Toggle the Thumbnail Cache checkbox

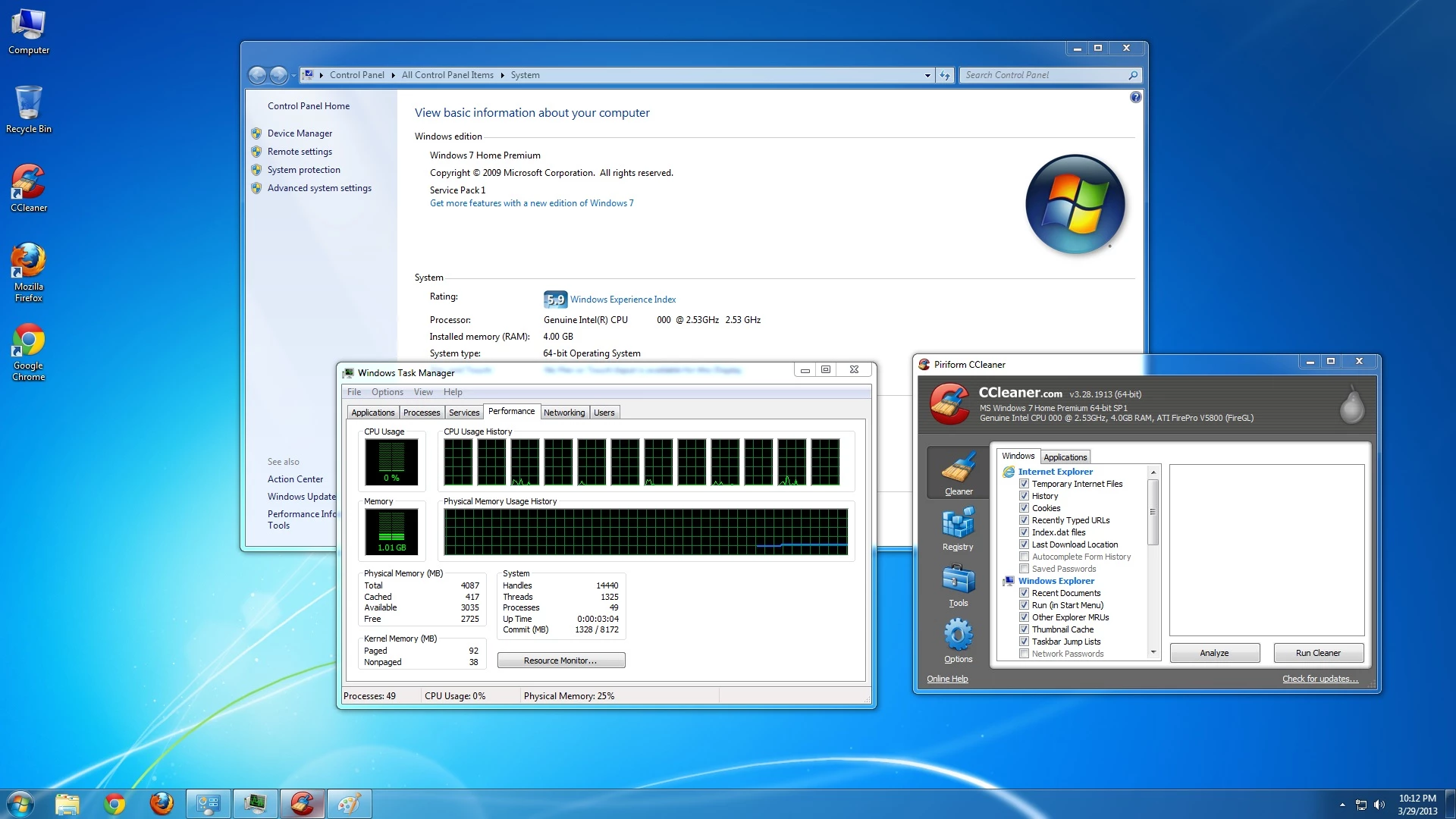coord(1024,629)
